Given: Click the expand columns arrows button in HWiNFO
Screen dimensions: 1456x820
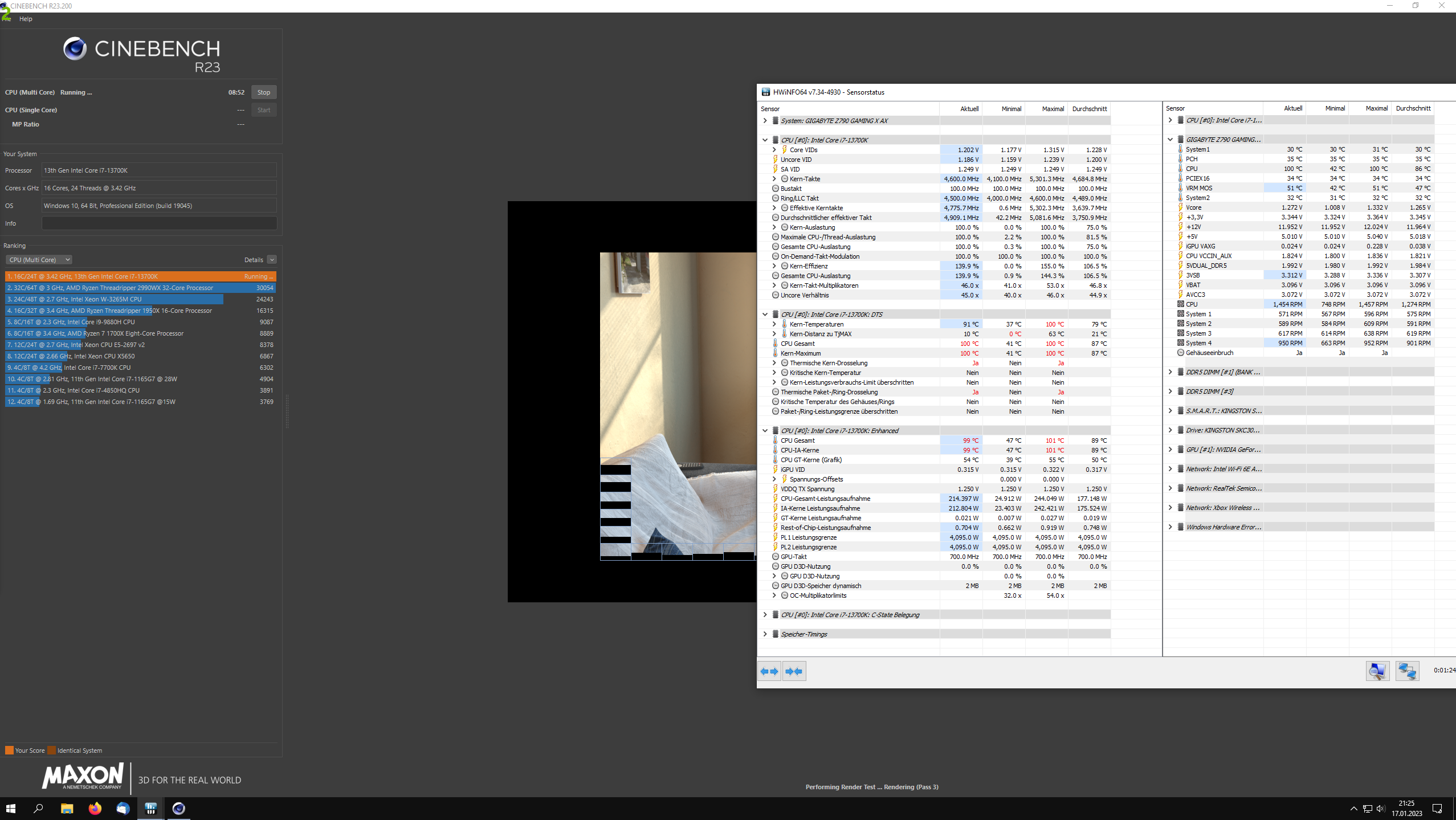Looking at the screenshot, I should 769,671.
